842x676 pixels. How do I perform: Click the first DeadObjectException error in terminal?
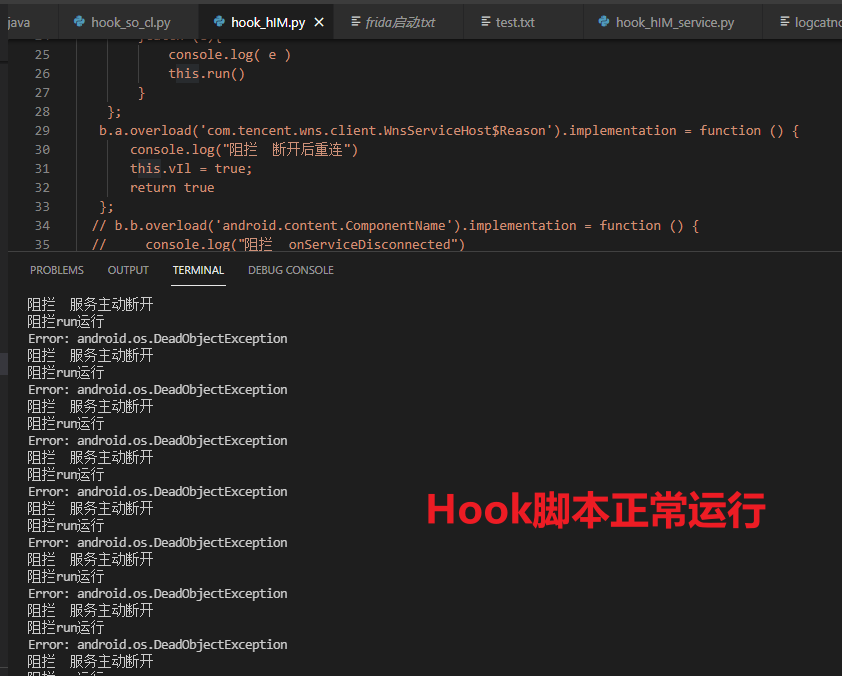pyautogui.click(x=158, y=339)
